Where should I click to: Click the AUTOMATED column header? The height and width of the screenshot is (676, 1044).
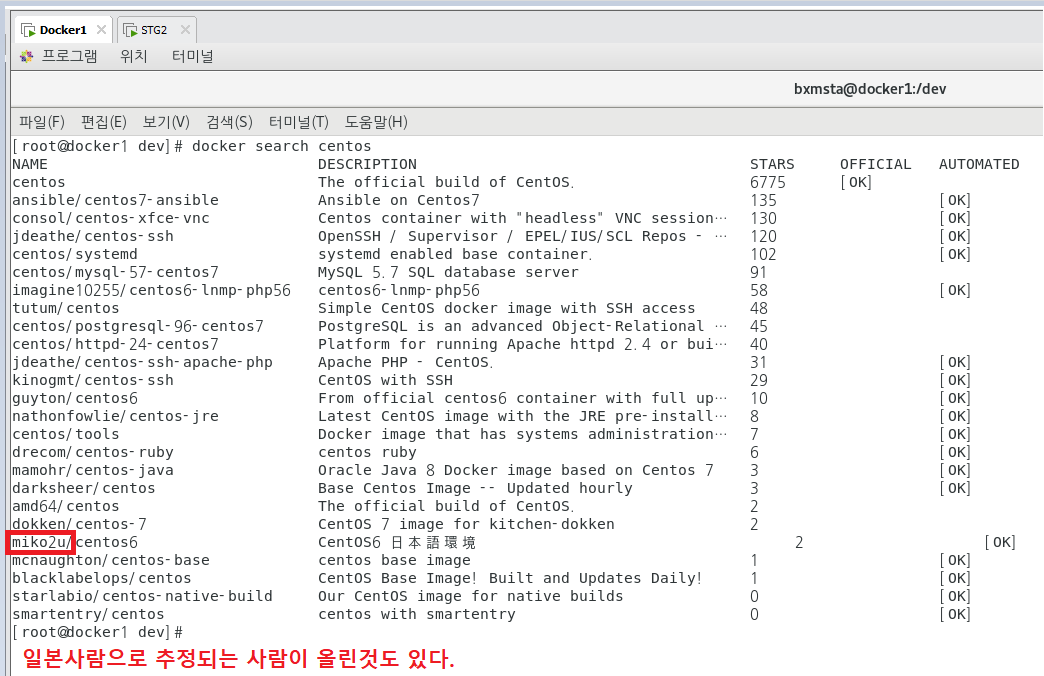[979, 165]
